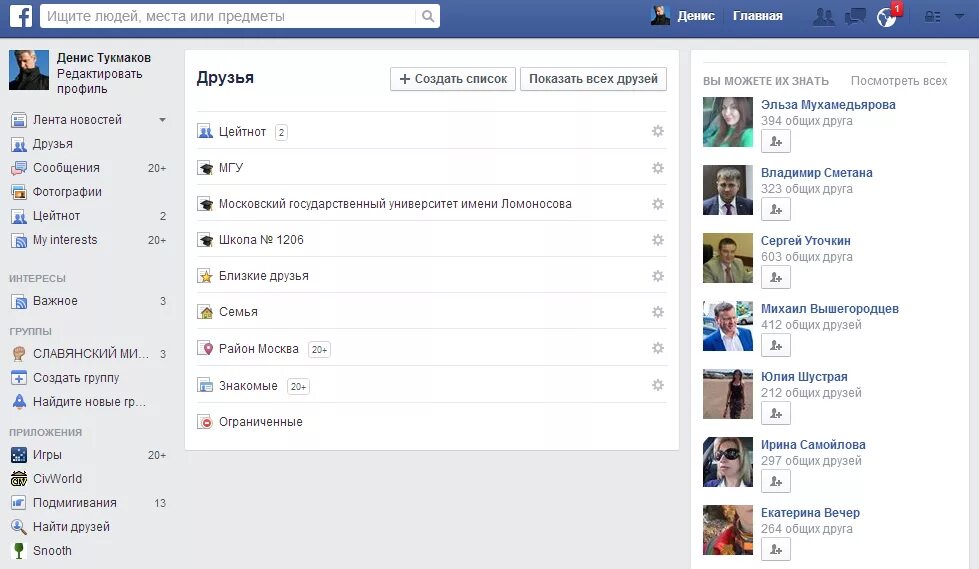
Task: Open gear settings for Семья list
Action: coord(657,312)
